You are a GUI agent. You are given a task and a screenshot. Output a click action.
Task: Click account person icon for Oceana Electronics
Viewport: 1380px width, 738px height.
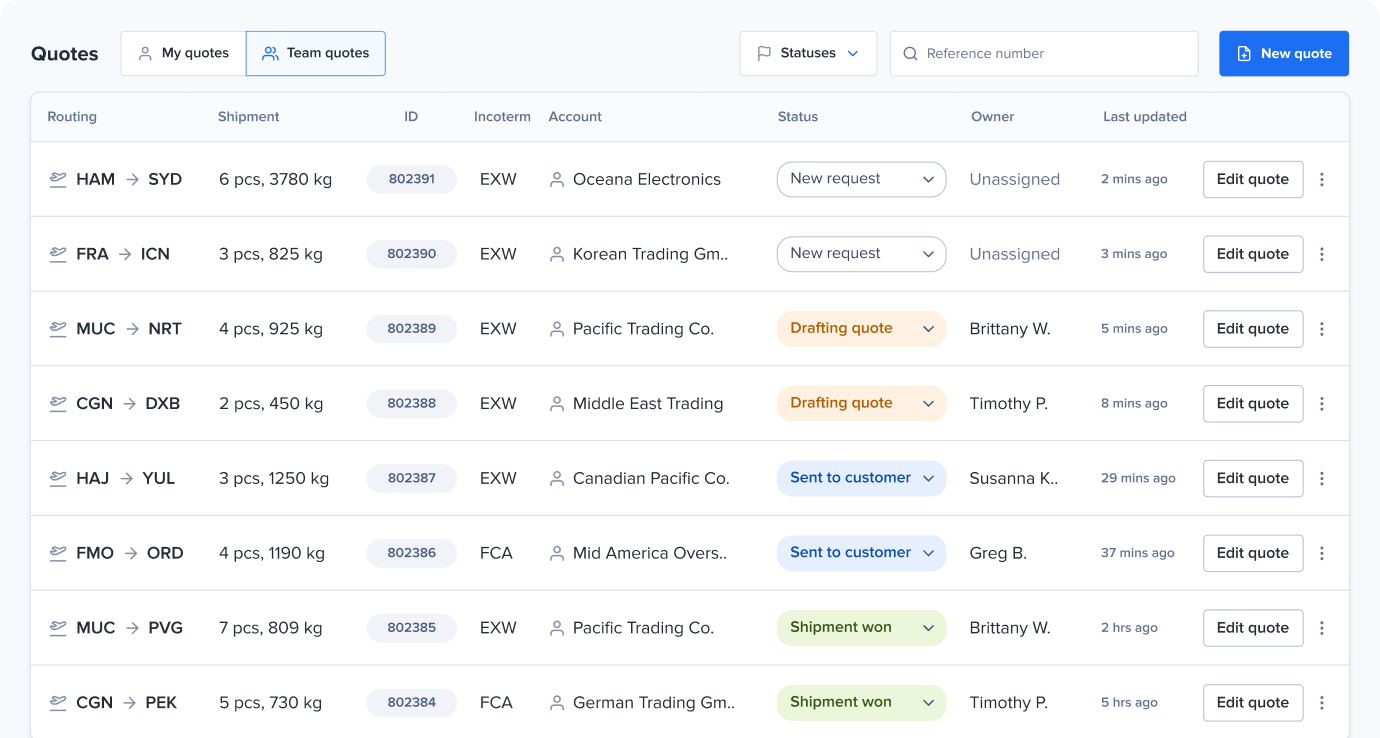(x=557, y=180)
